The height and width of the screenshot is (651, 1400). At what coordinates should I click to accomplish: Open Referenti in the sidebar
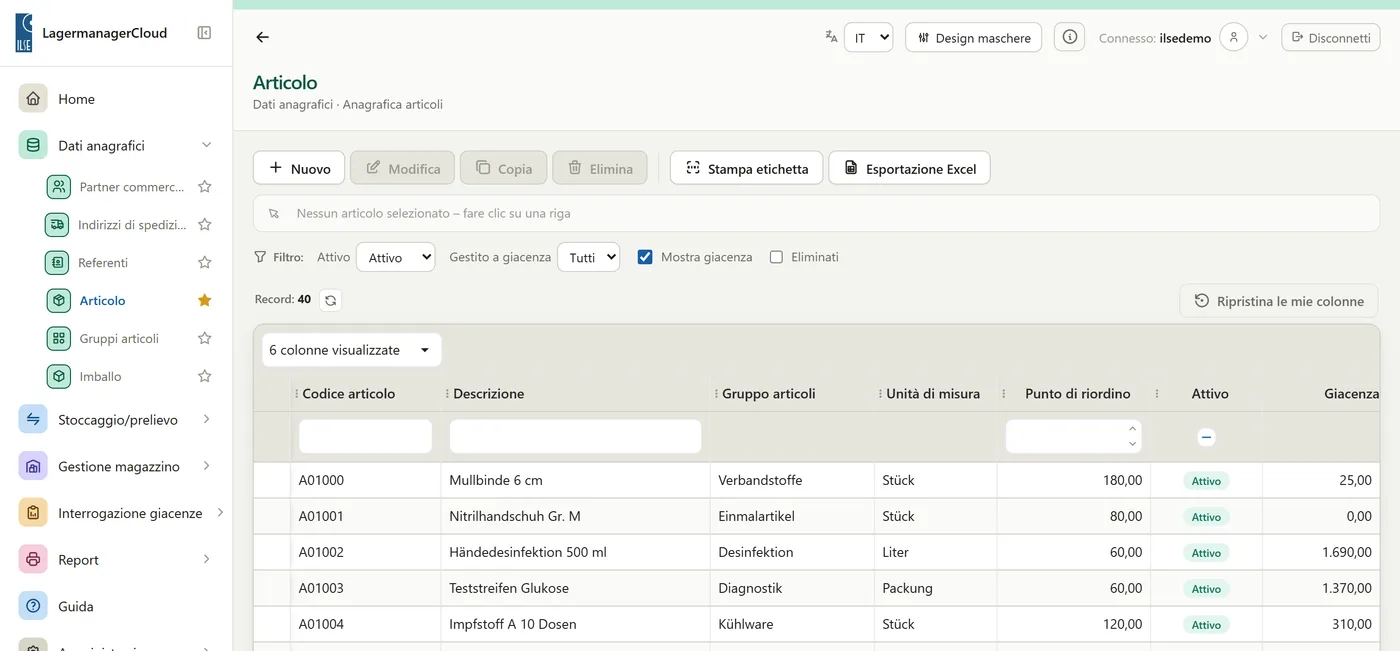[x=103, y=263]
